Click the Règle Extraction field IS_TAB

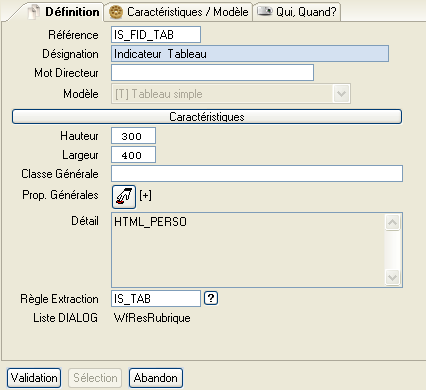point(156,298)
